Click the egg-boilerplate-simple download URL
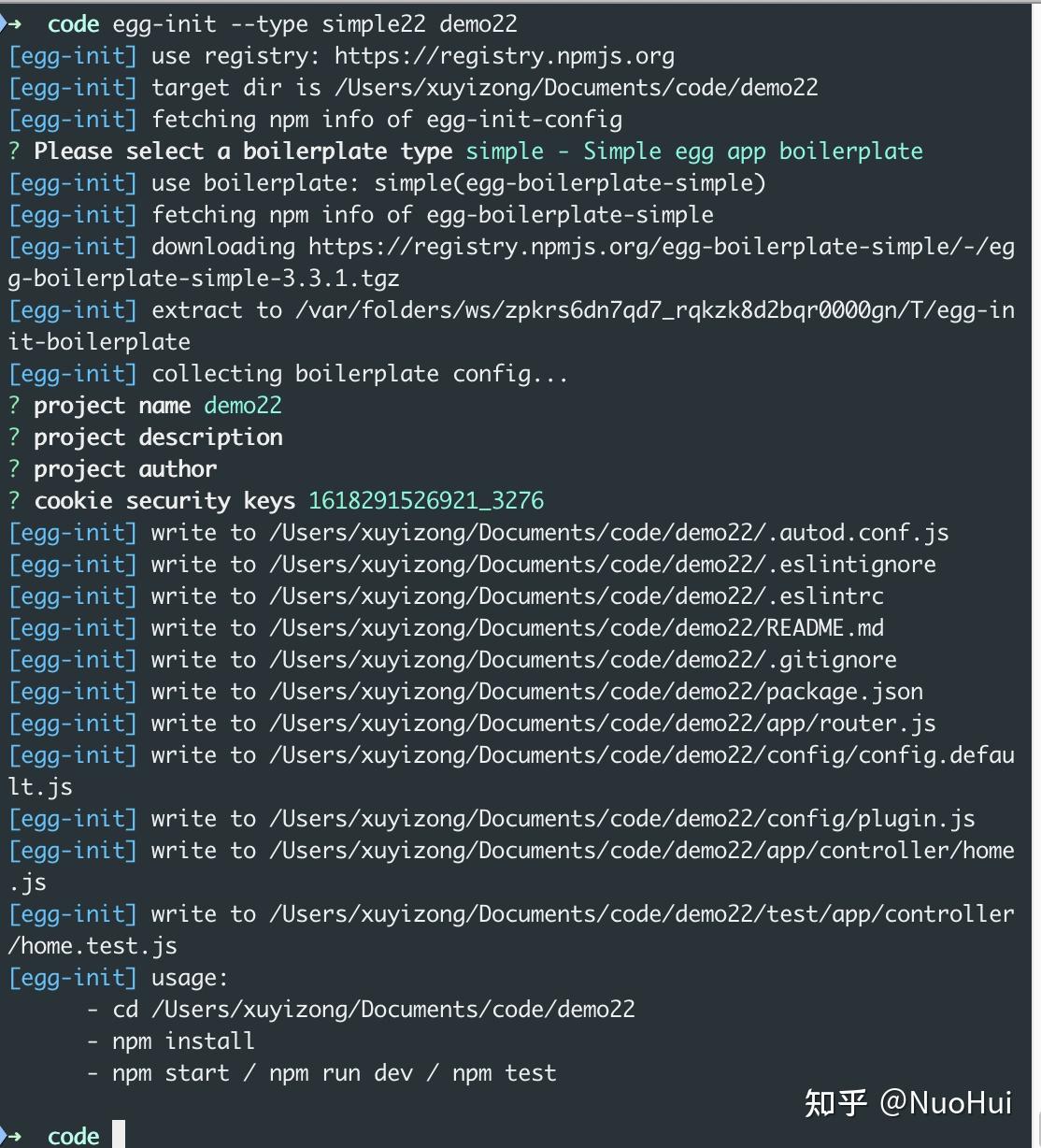Image resolution: width=1041 pixels, height=1148 pixels. [512, 263]
